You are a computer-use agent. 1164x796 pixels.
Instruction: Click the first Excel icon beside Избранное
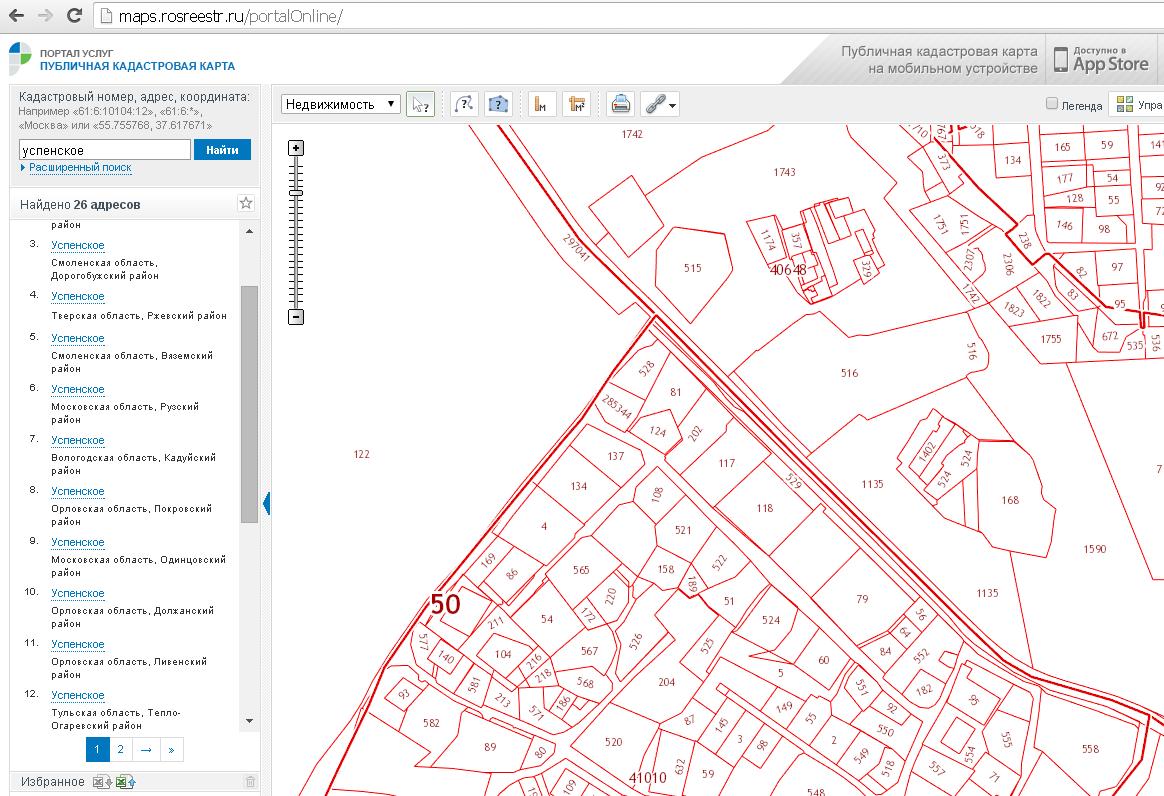(x=102, y=782)
